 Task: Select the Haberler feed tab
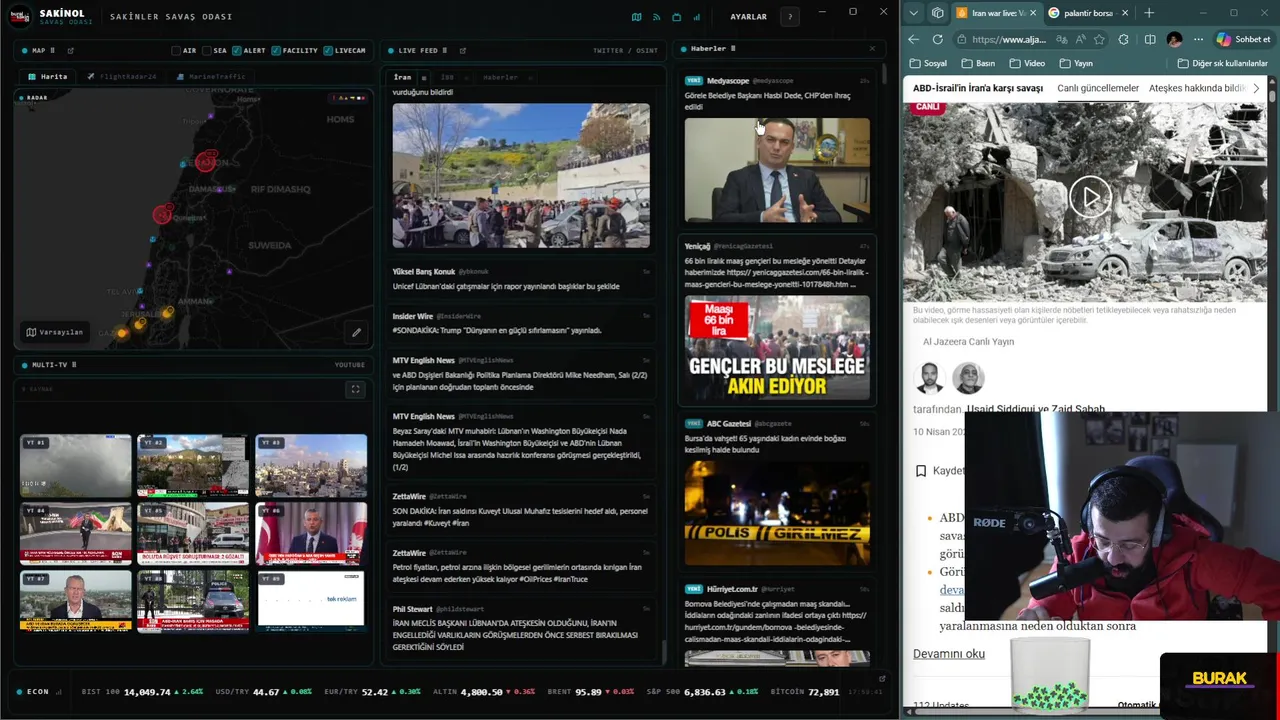500,77
